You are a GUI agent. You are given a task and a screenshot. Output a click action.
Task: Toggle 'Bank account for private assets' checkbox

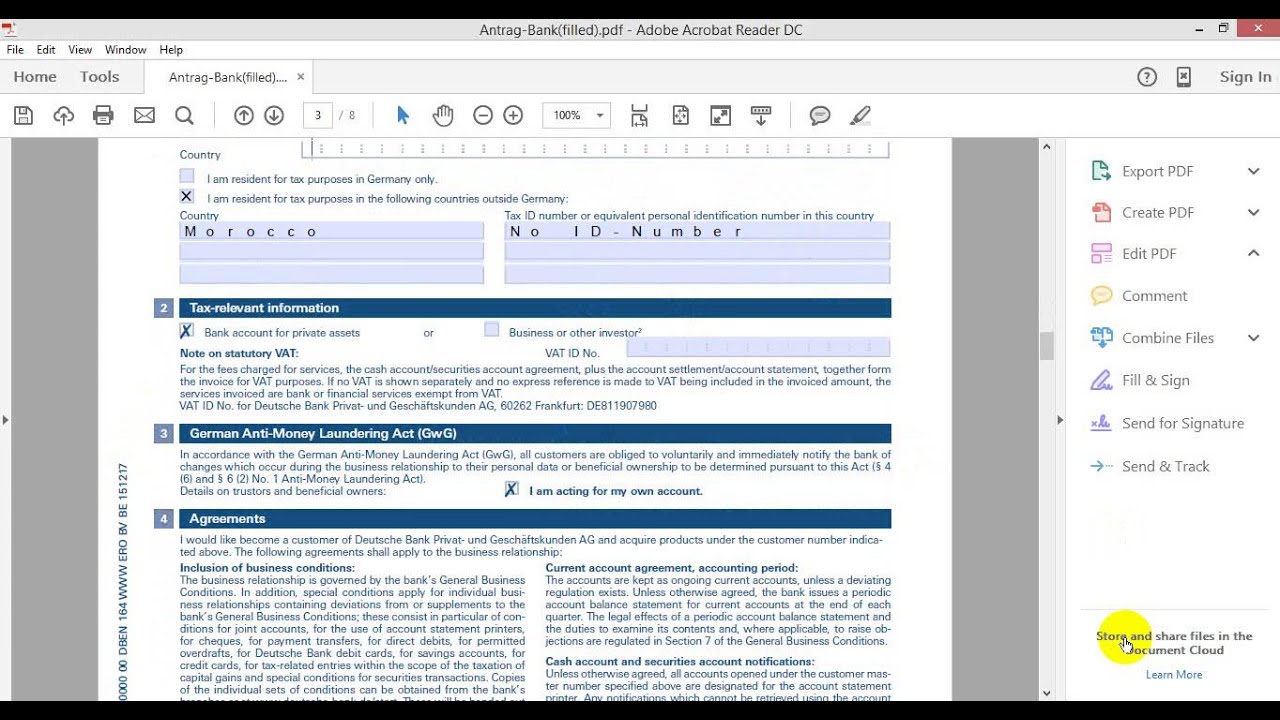[x=187, y=330]
